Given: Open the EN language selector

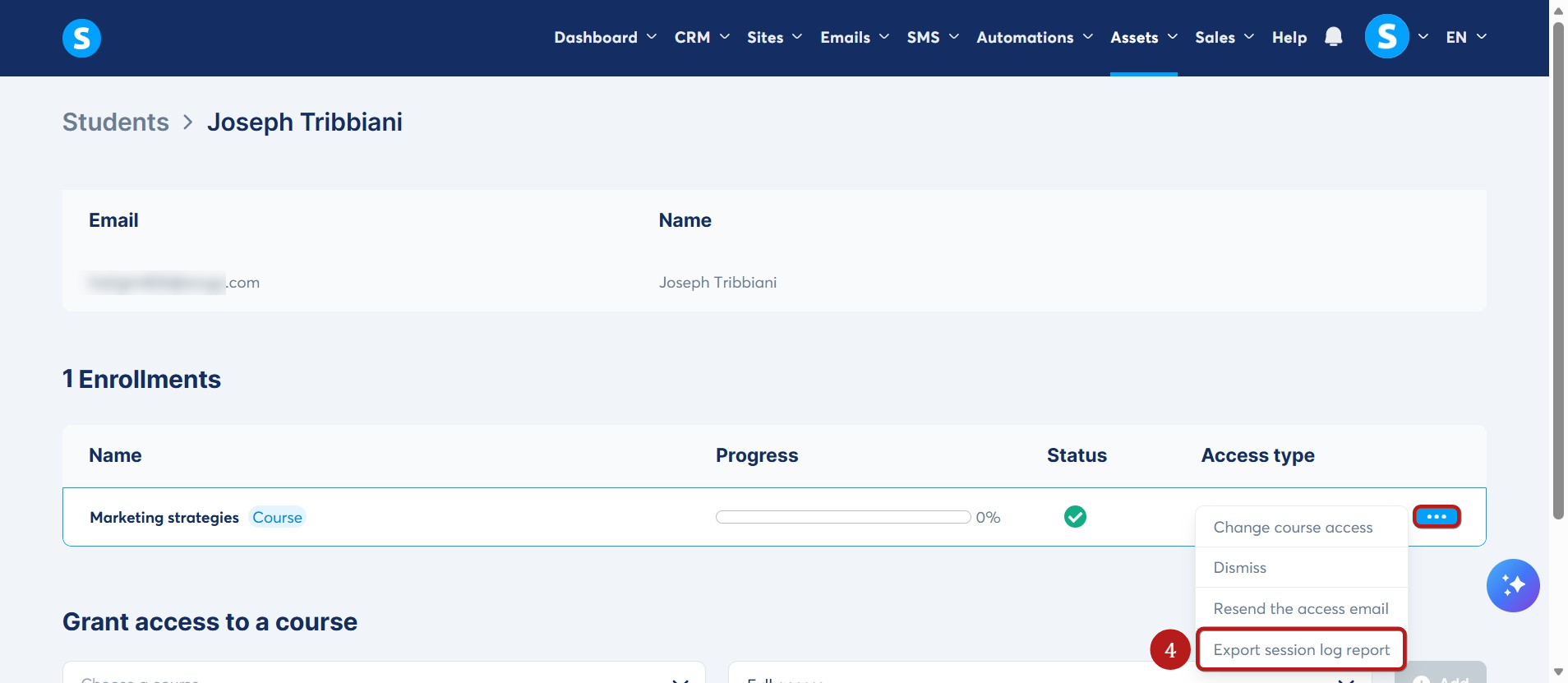Looking at the screenshot, I should click(x=1466, y=37).
